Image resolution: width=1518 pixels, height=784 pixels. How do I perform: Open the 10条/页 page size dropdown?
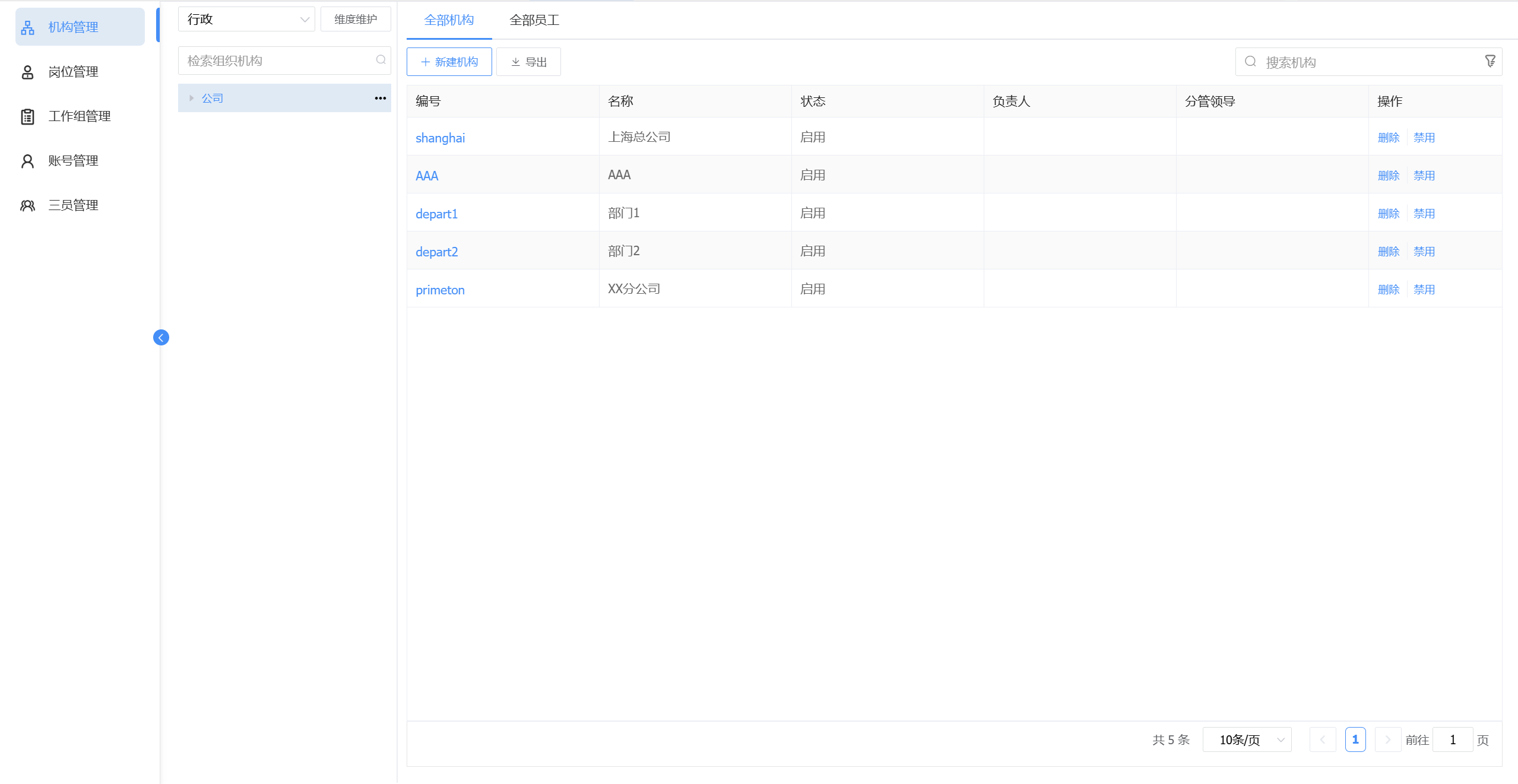(1247, 739)
